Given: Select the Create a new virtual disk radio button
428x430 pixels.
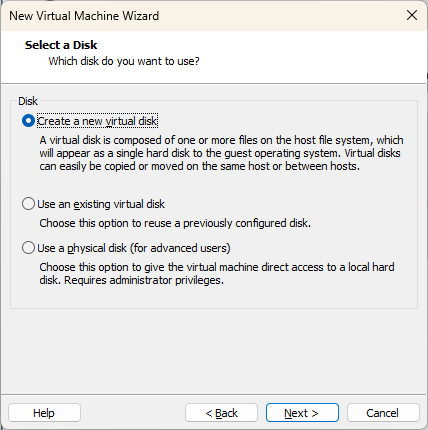Looking at the screenshot, I should (x=28, y=121).
